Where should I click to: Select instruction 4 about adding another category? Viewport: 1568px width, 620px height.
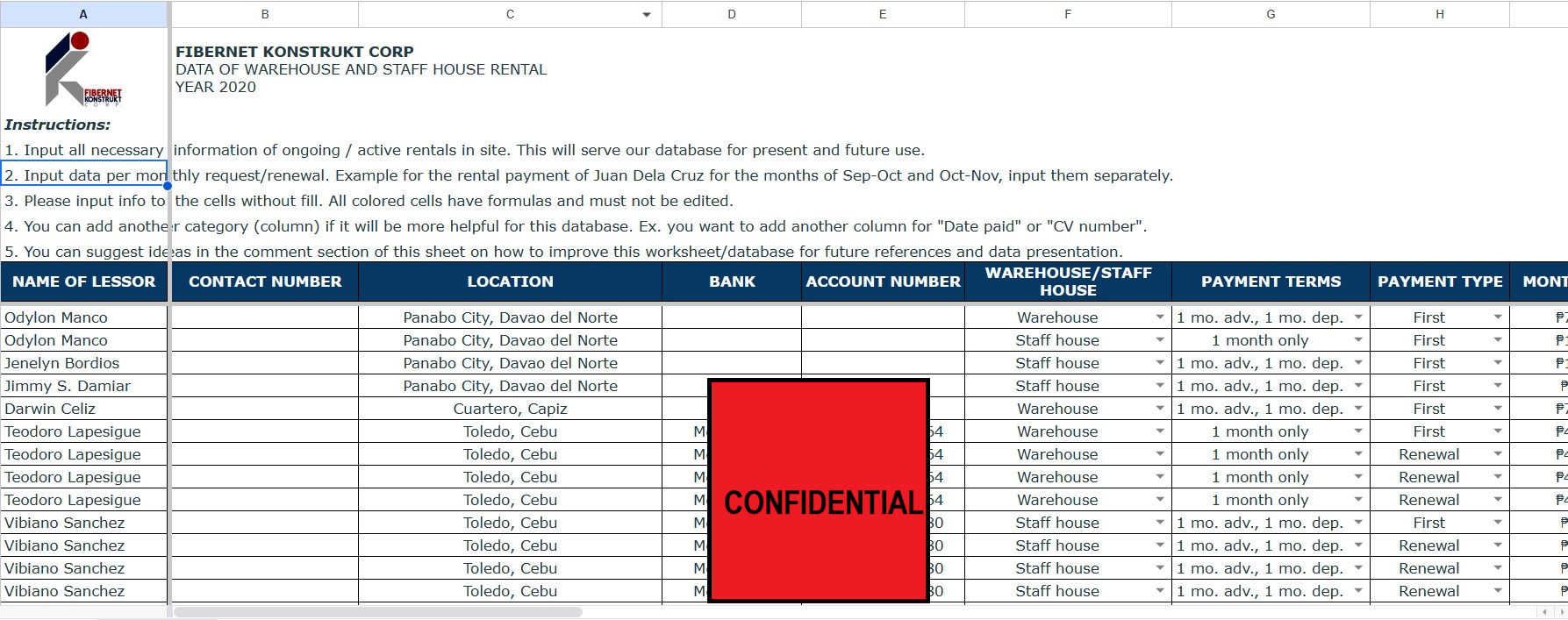click(x=576, y=226)
